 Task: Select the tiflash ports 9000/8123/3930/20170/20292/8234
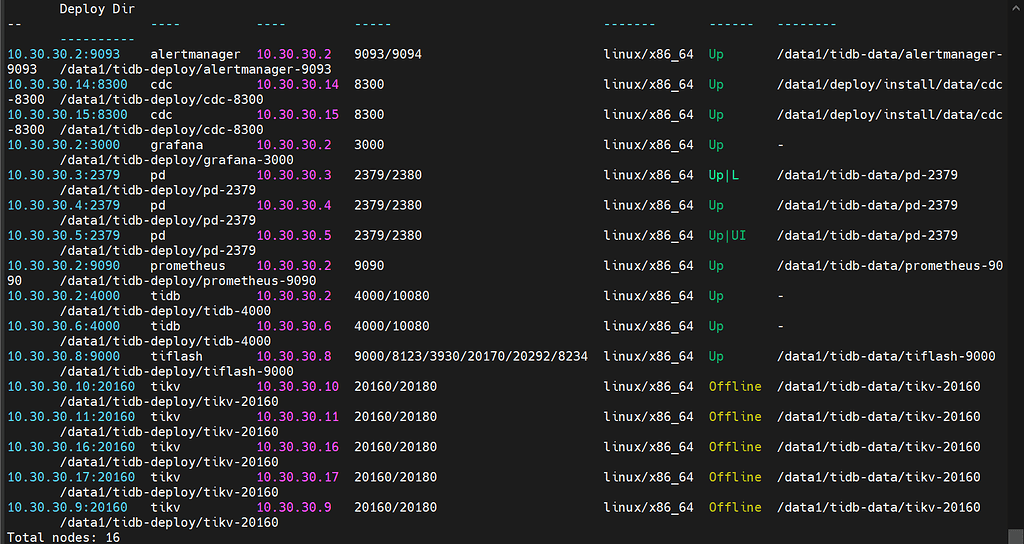point(470,356)
